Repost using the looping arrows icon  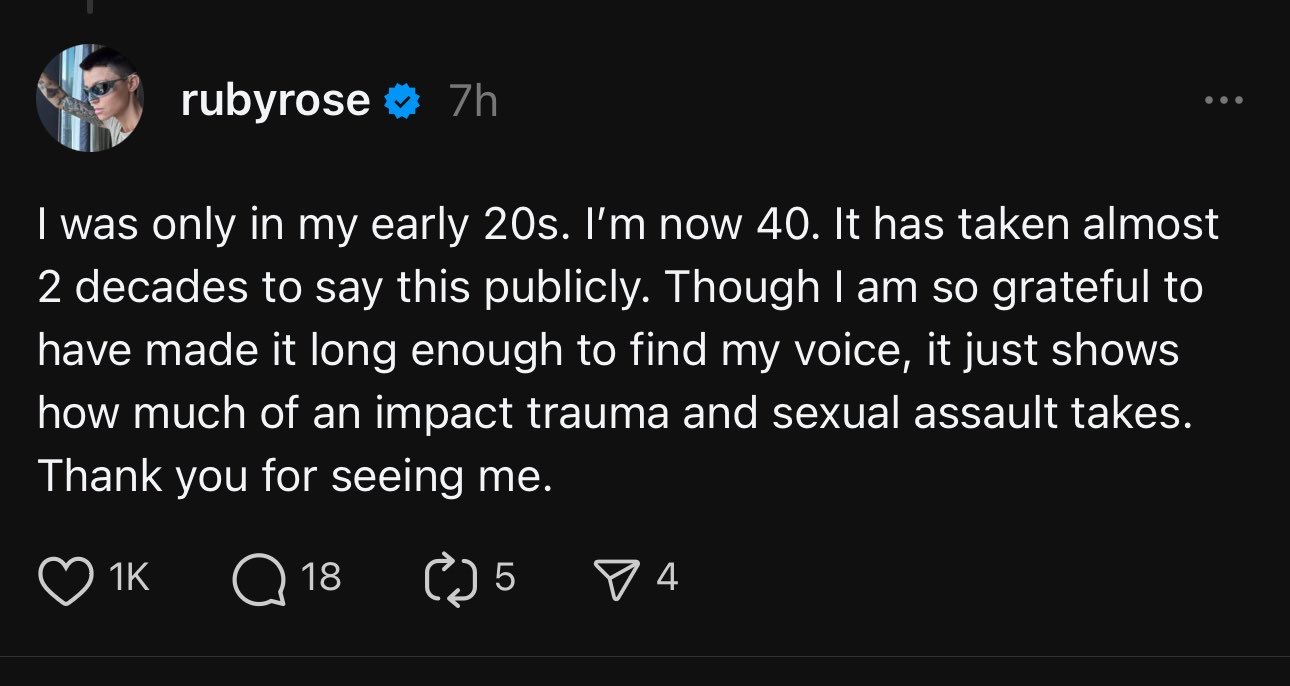pyautogui.click(x=452, y=579)
